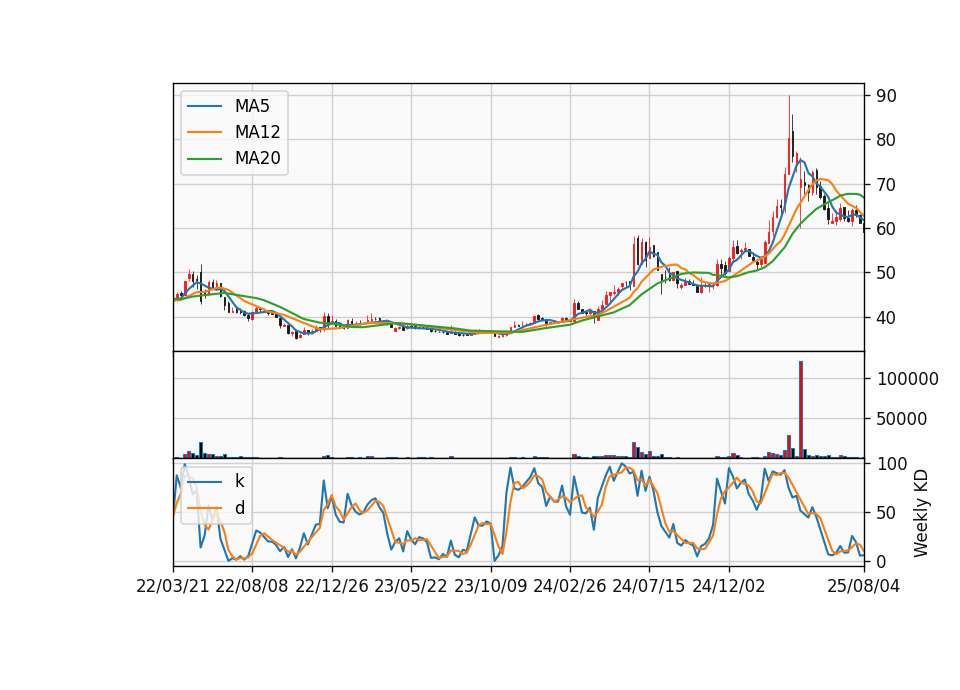960x690 pixels.
Task: Click the 50000 volume axis label
Action: pos(902,419)
